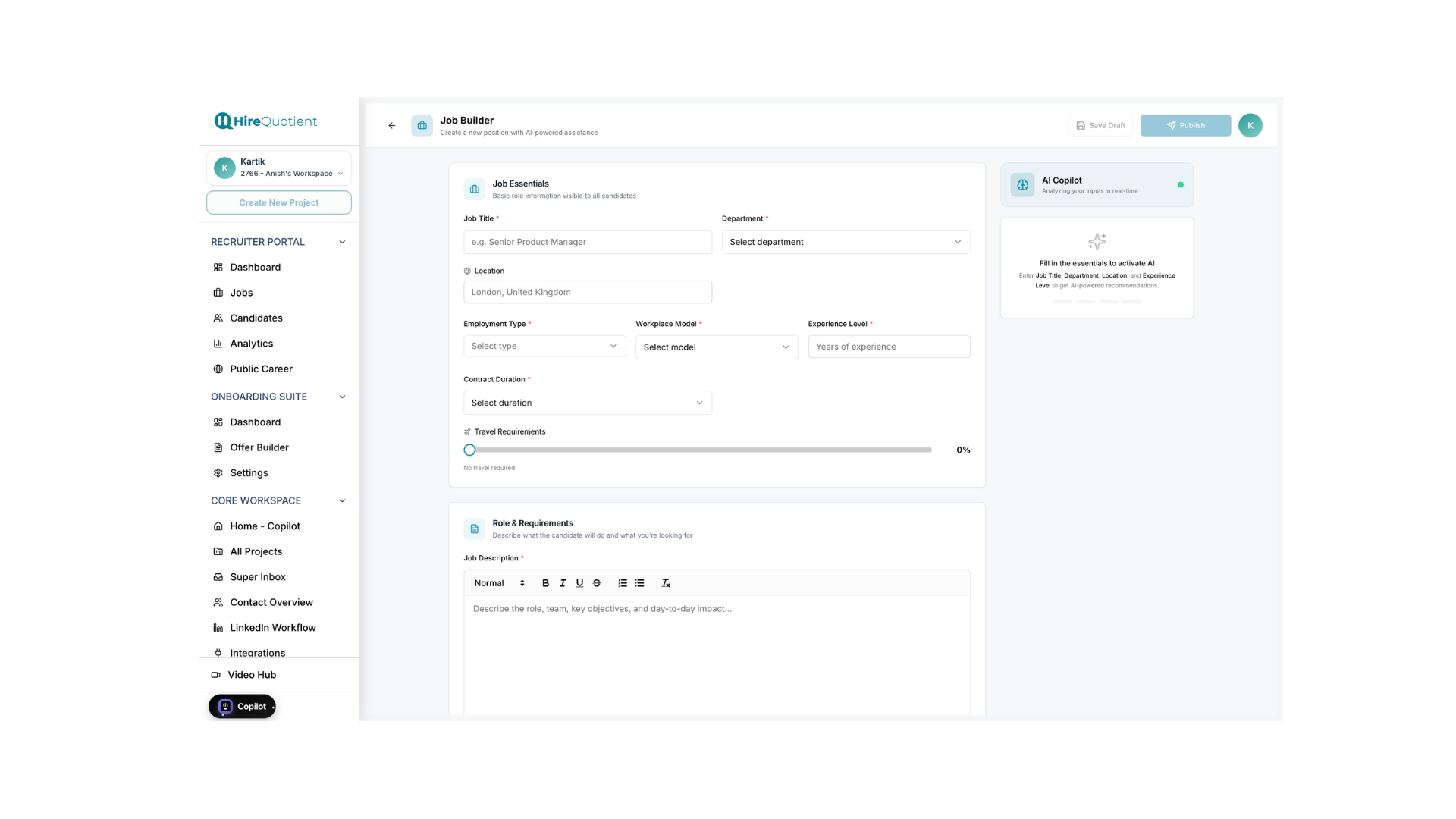Clear text formatting in editor
Viewport: 1456px width, 819px height.
(665, 583)
